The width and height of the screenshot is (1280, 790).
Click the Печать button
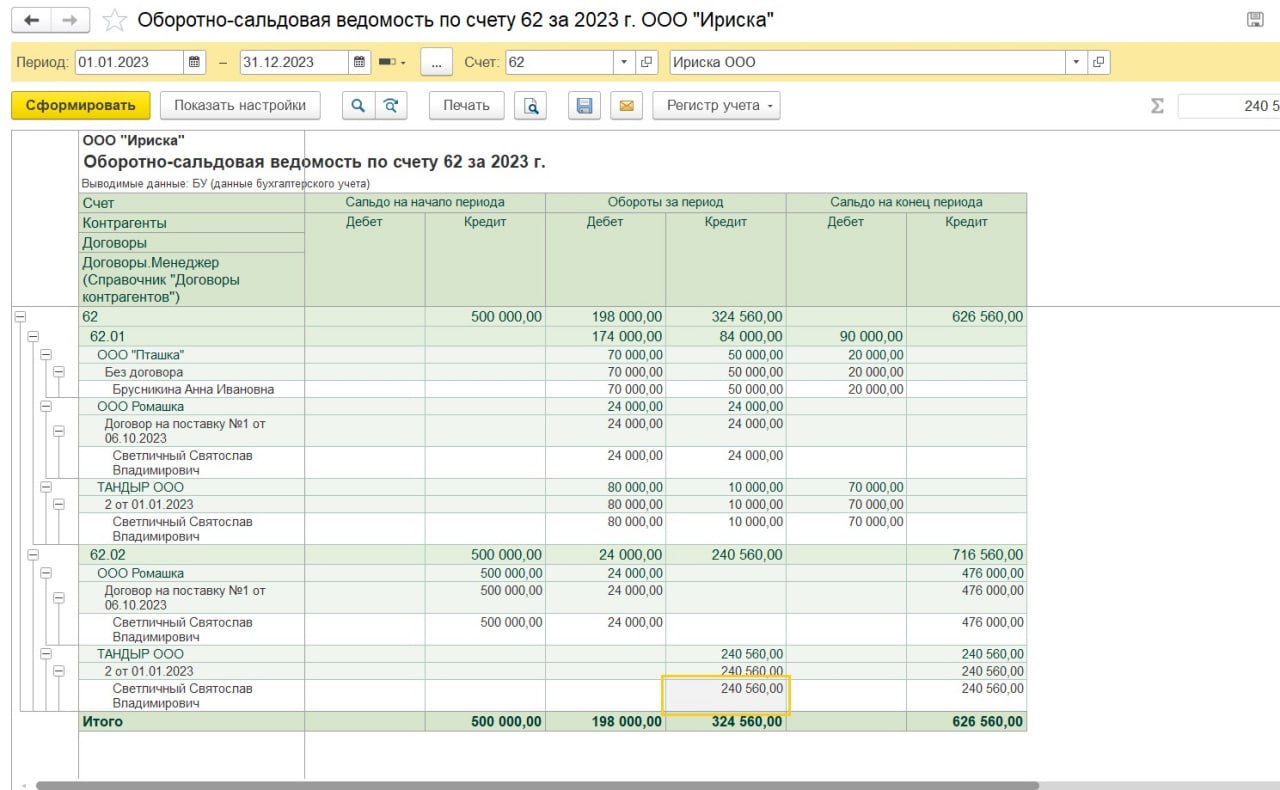click(466, 106)
